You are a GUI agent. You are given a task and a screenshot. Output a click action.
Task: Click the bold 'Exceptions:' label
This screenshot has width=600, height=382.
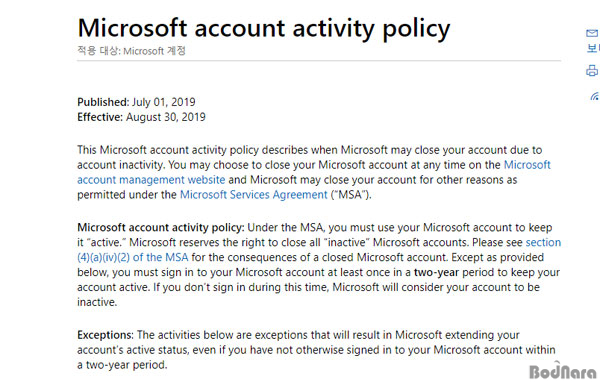click(106, 335)
